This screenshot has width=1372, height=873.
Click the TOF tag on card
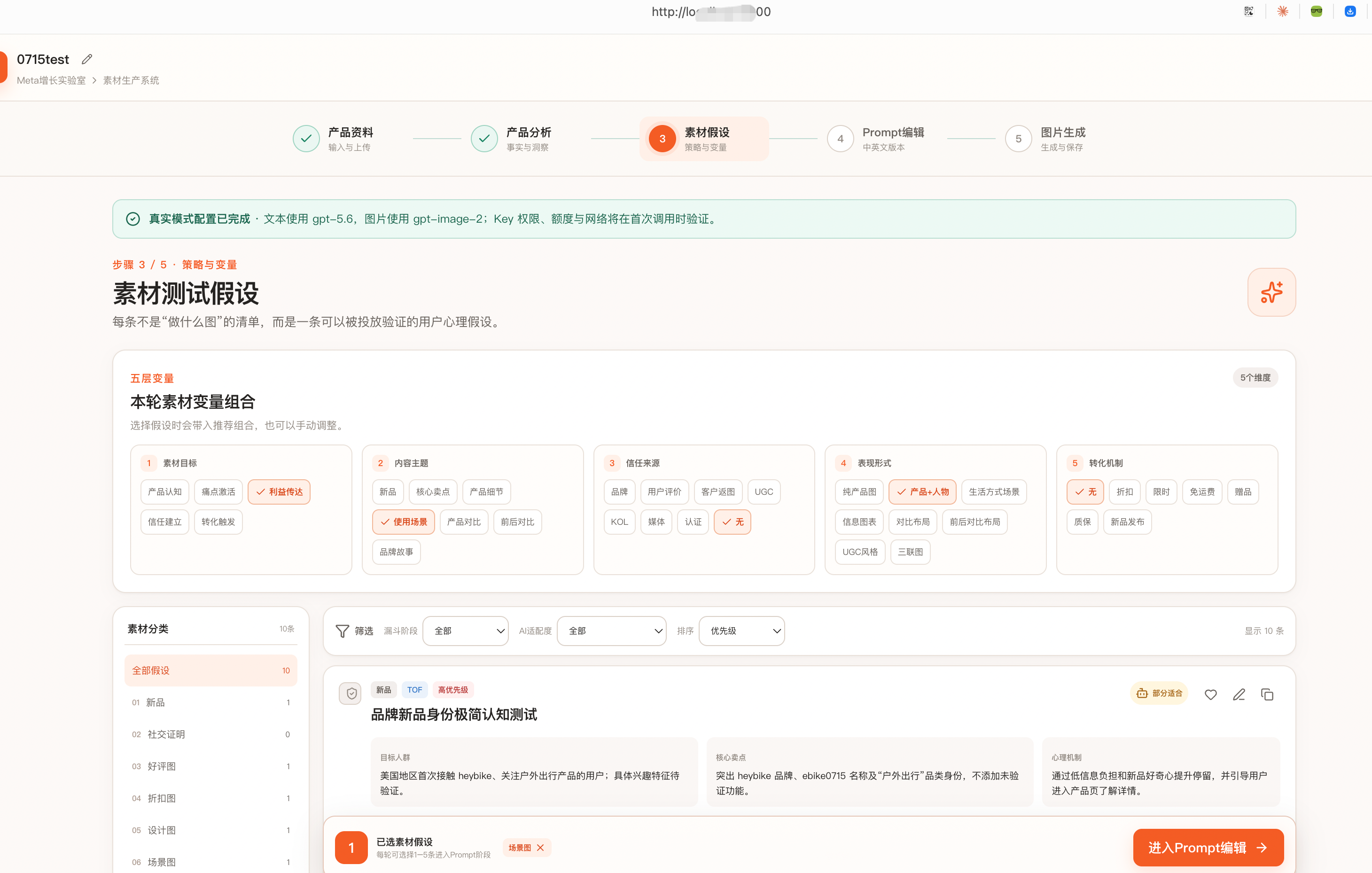pos(414,690)
